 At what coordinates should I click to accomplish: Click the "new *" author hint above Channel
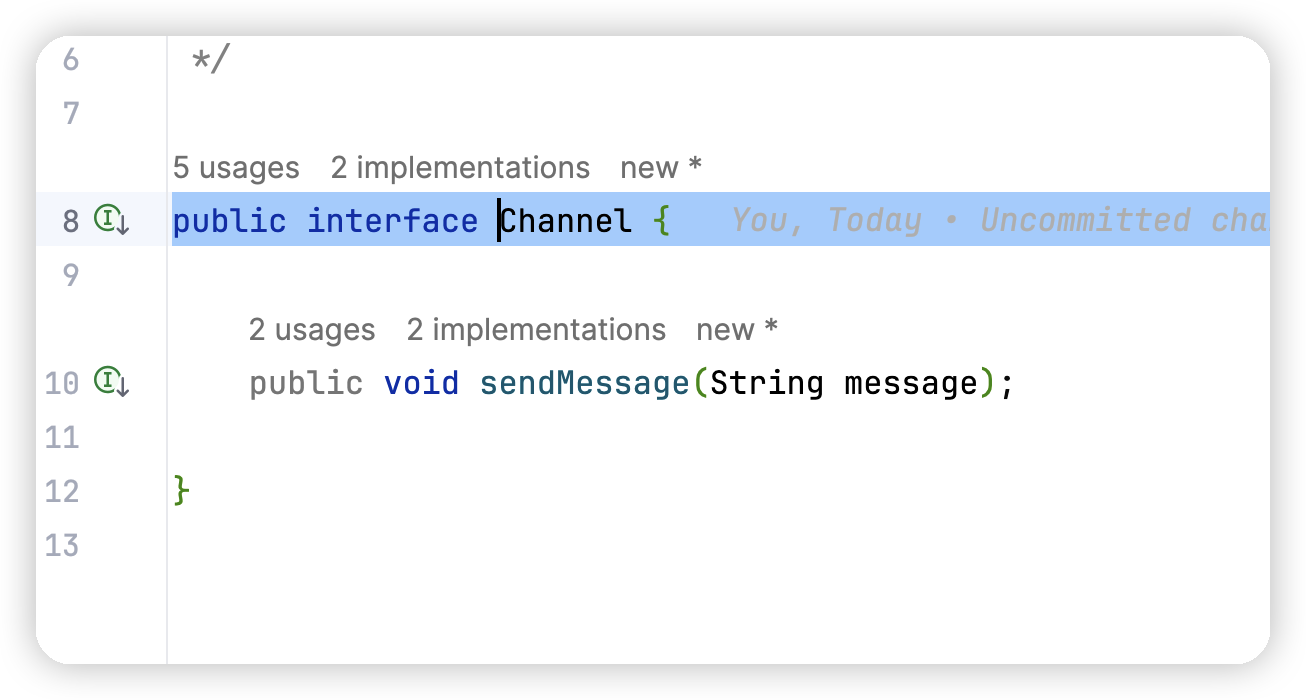(x=661, y=167)
